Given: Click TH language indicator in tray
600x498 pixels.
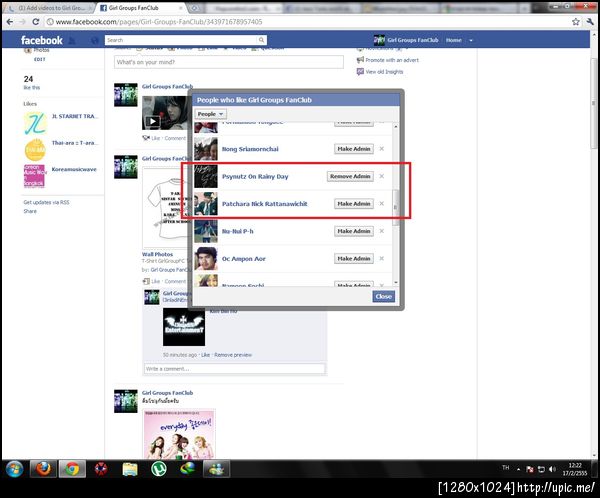Looking at the screenshot, I should tap(505, 468).
